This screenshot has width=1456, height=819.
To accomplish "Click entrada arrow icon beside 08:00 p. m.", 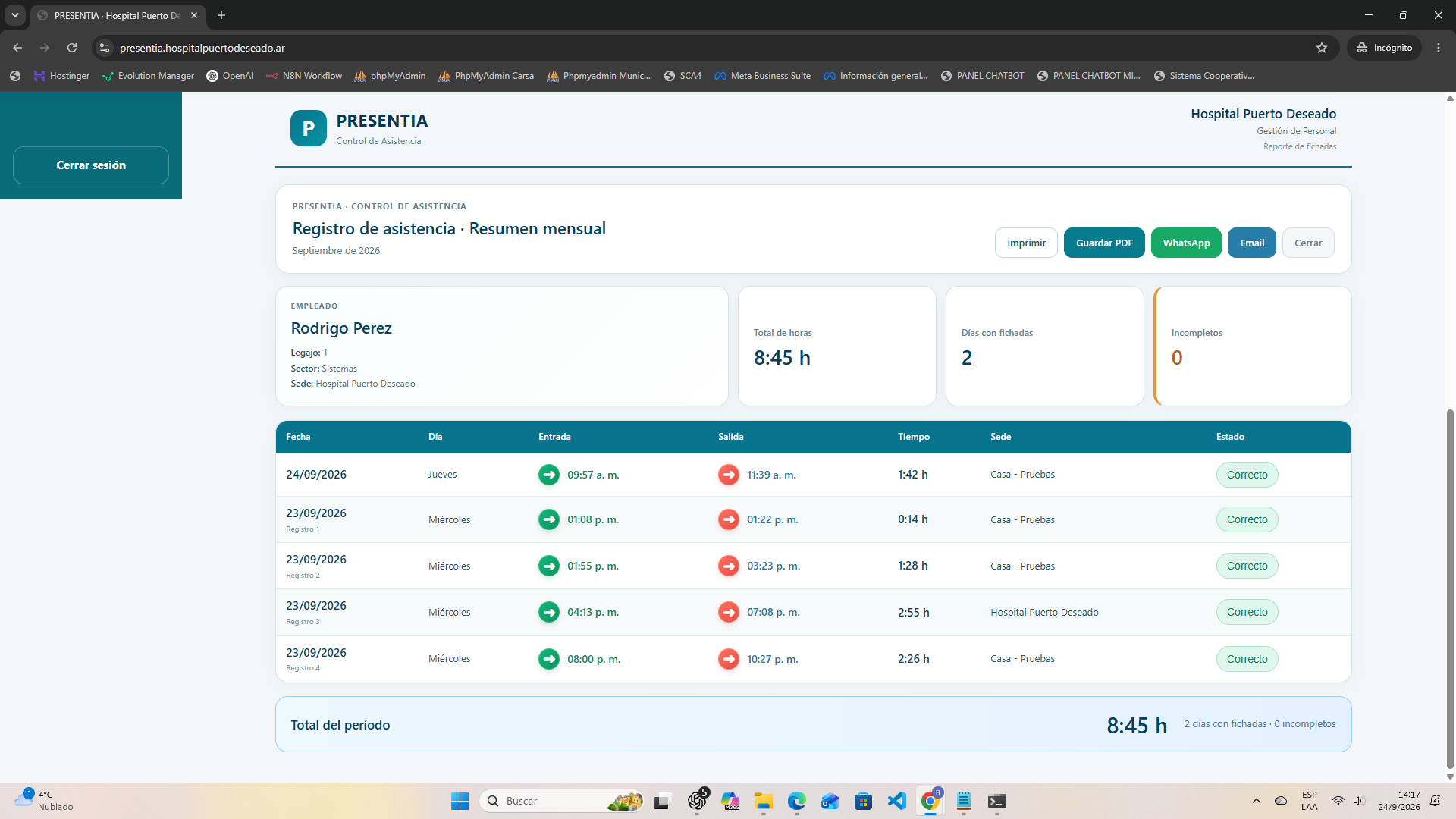I will click(548, 659).
